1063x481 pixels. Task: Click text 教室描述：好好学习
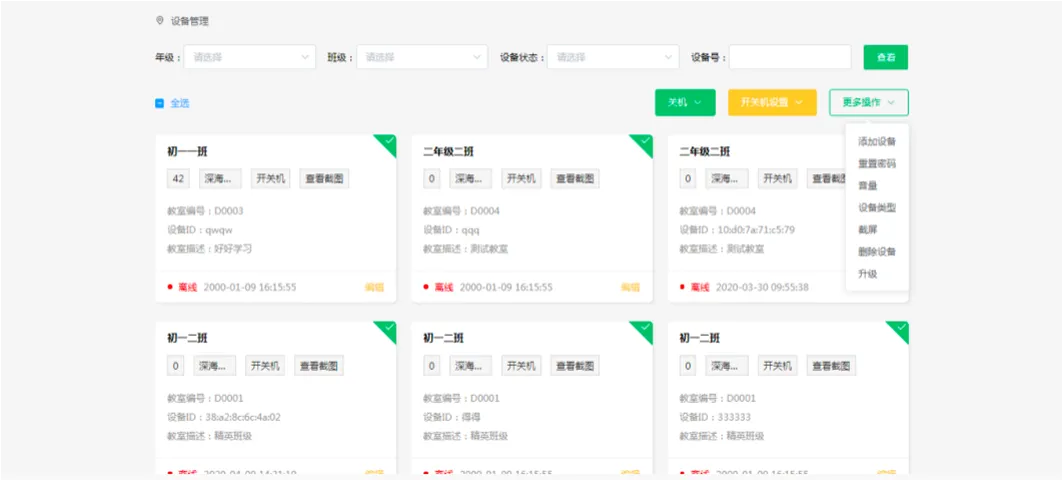pos(209,249)
